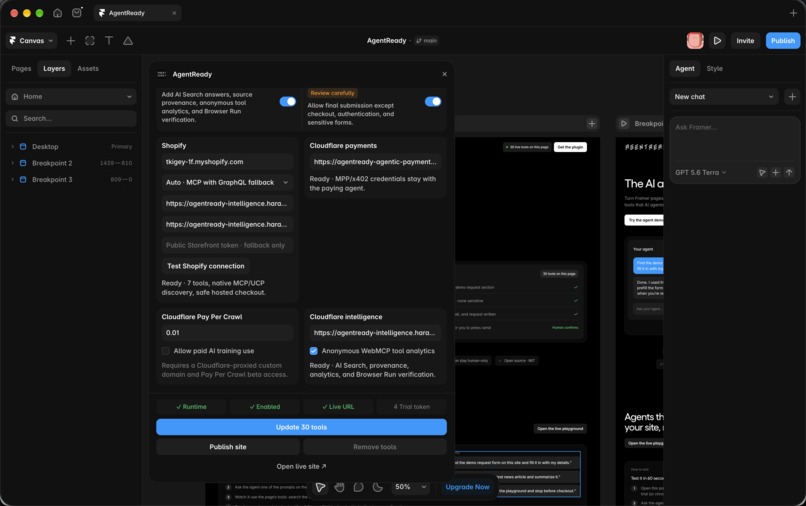Switch to the Assets tab
Image resolution: width=806 pixels, height=506 pixels.
[x=88, y=68]
